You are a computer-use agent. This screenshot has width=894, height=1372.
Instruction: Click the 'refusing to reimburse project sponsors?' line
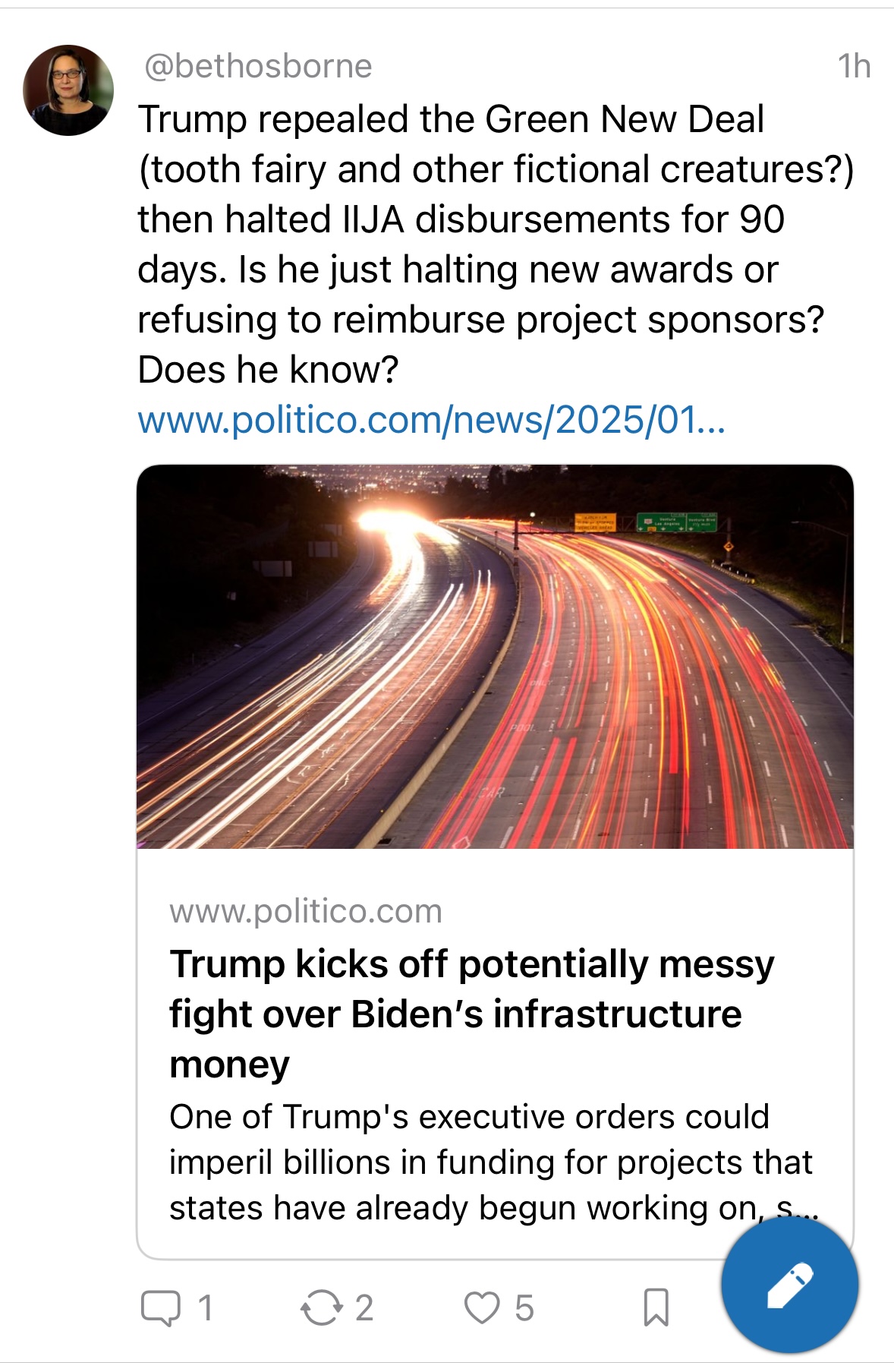480,320
